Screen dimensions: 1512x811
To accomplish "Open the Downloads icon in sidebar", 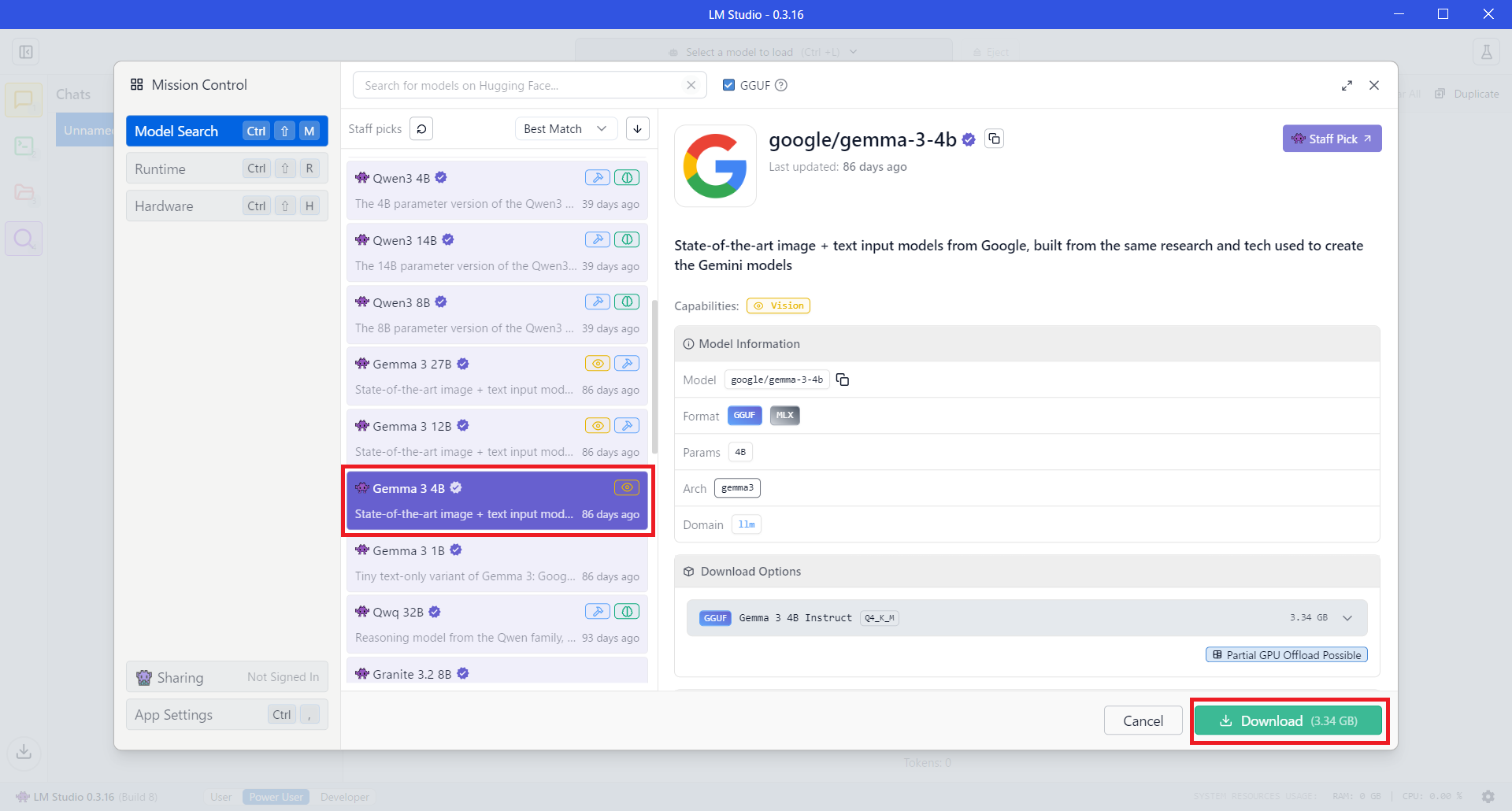I will (x=24, y=751).
